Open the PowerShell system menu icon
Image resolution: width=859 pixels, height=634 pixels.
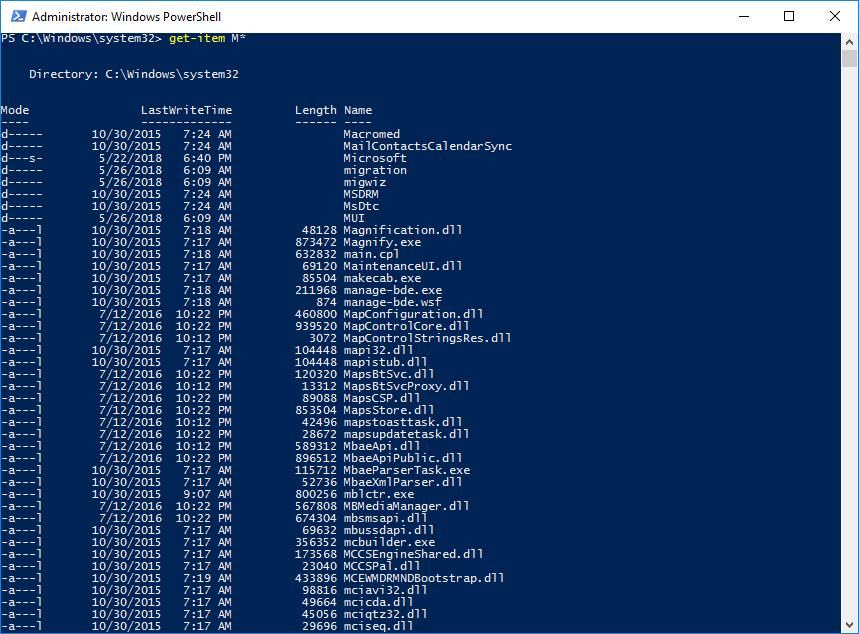pyautogui.click(x=16, y=17)
